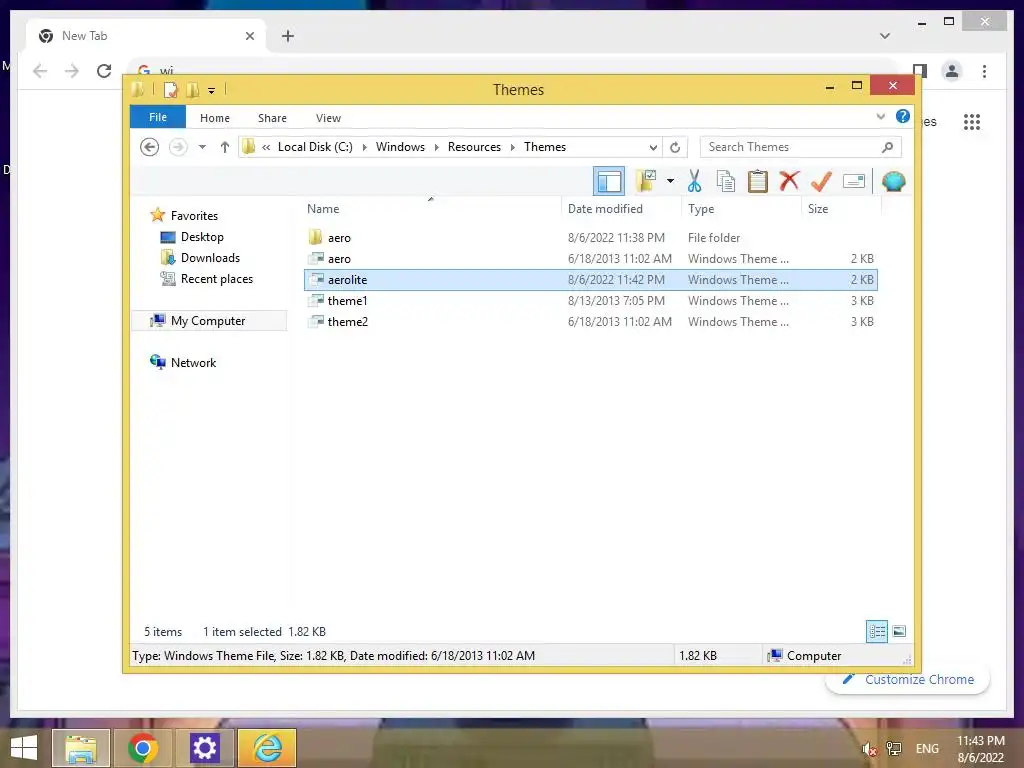The width and height of the screenshot is (1024, 768).
Task: Click the folder options icon in toolbar
Action: coord(647,181)
